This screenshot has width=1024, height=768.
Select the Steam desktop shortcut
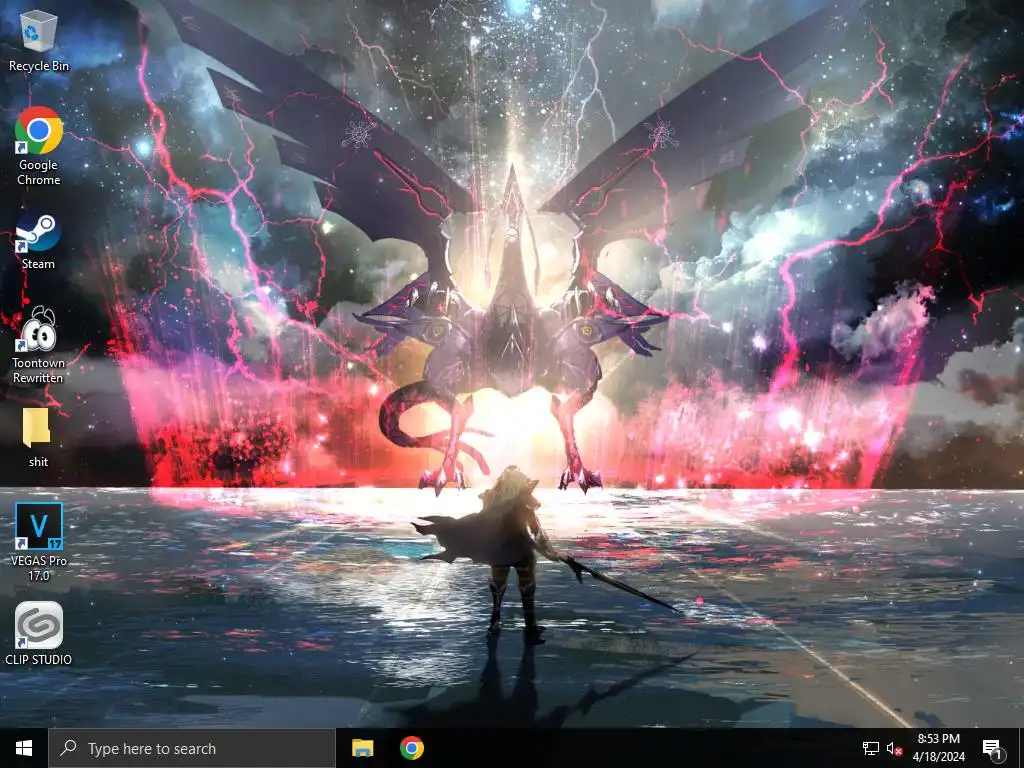tap(39, 240)
